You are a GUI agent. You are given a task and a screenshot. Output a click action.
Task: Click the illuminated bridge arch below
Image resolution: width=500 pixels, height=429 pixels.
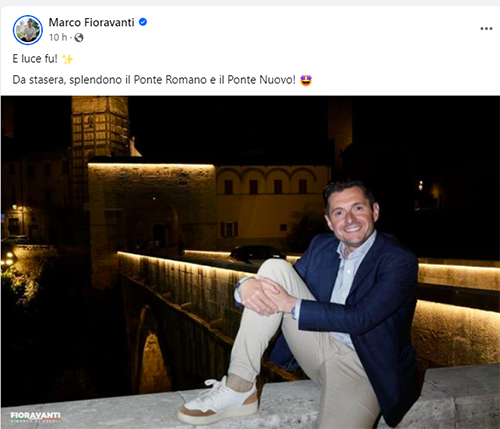click(x=153, y=360)
